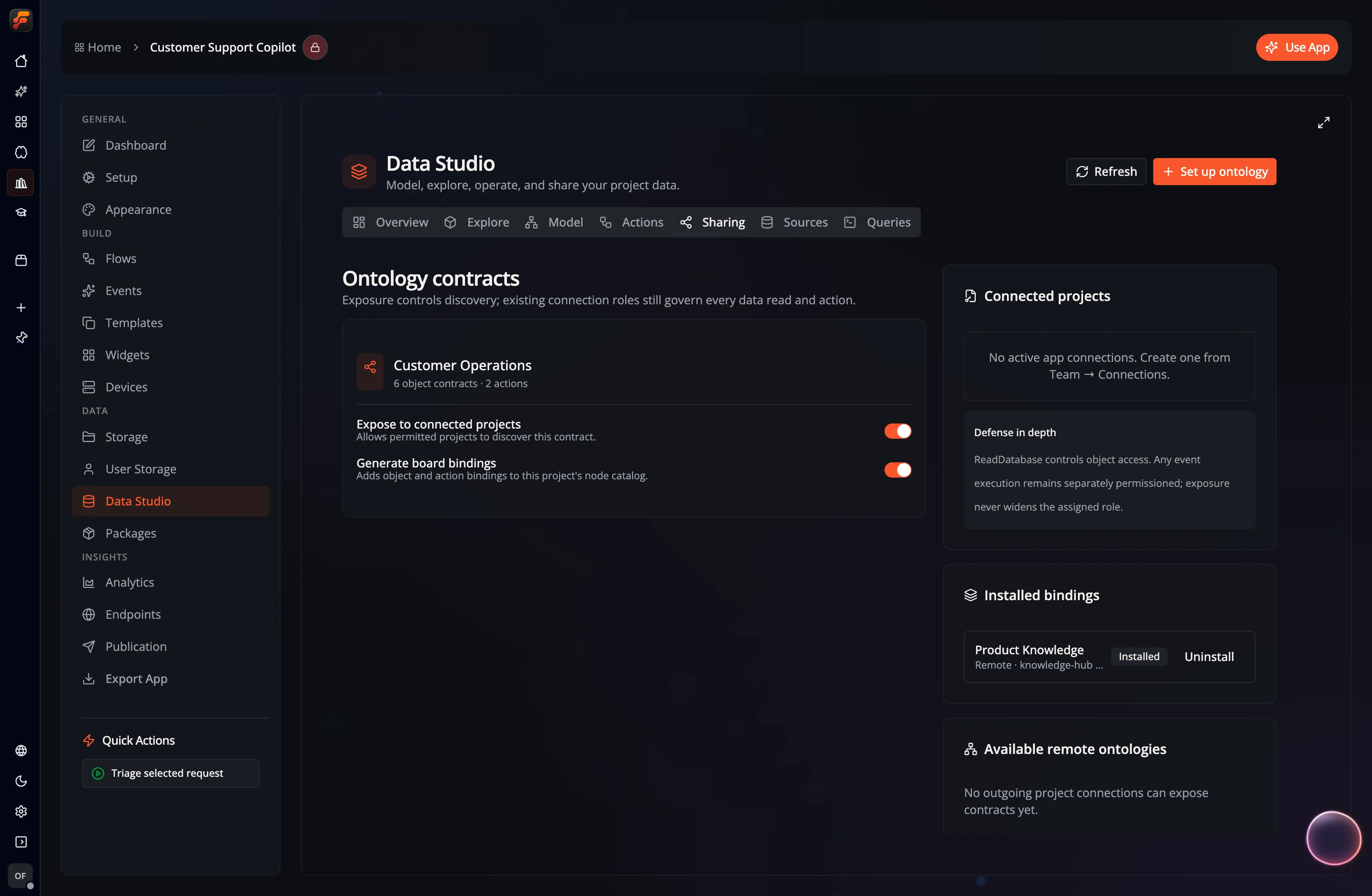Open Publication in the sidebar
The height and width of the screenshot is (896, 1372).
point(170,647)
